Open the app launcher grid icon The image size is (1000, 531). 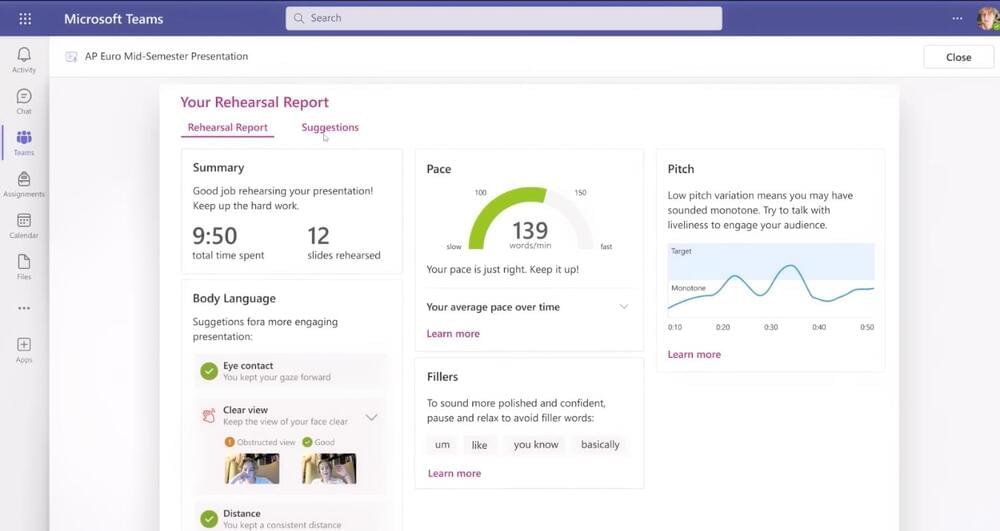pos(25,19)
